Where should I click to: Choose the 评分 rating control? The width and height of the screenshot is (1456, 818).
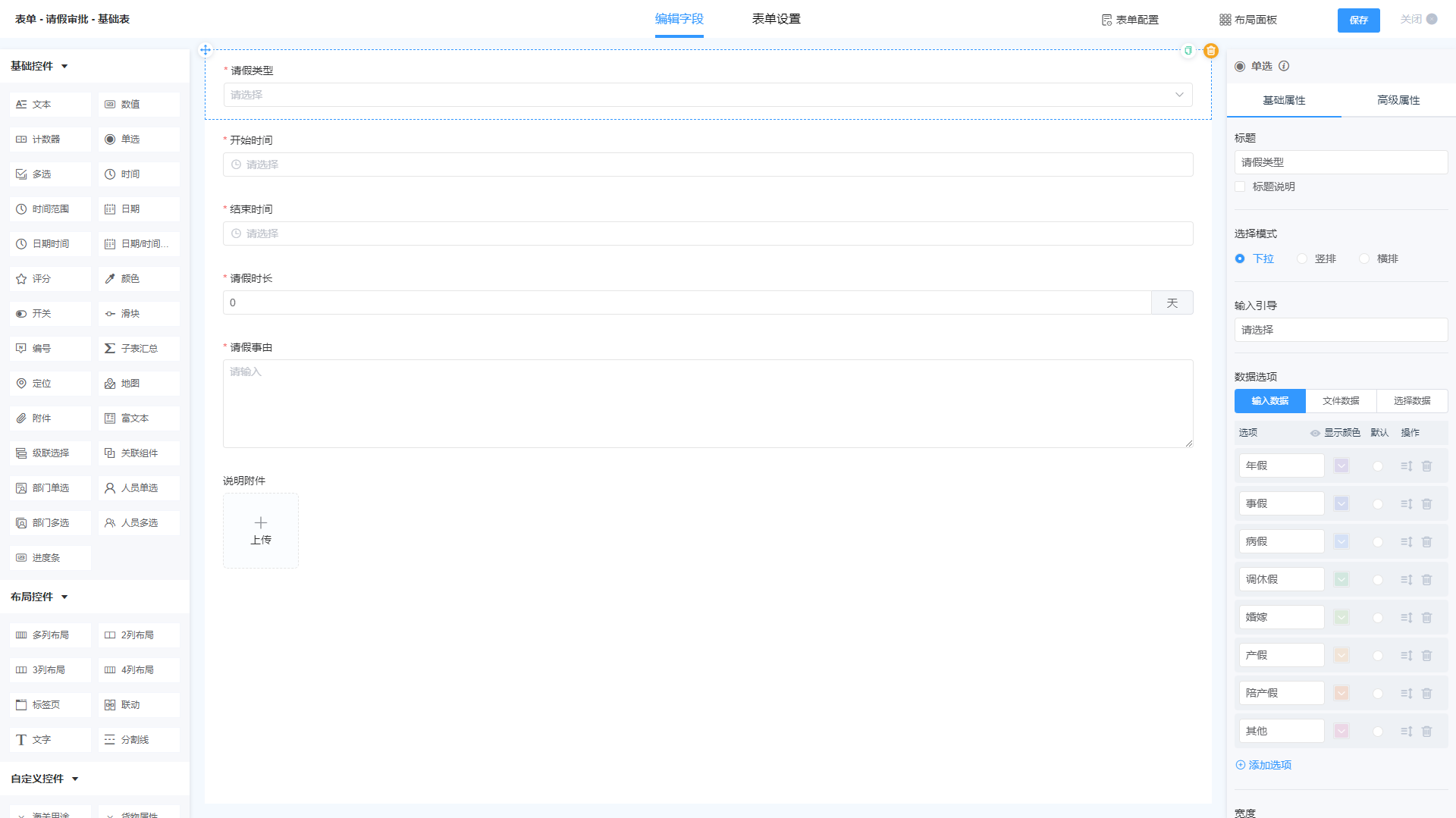(50, 279)
